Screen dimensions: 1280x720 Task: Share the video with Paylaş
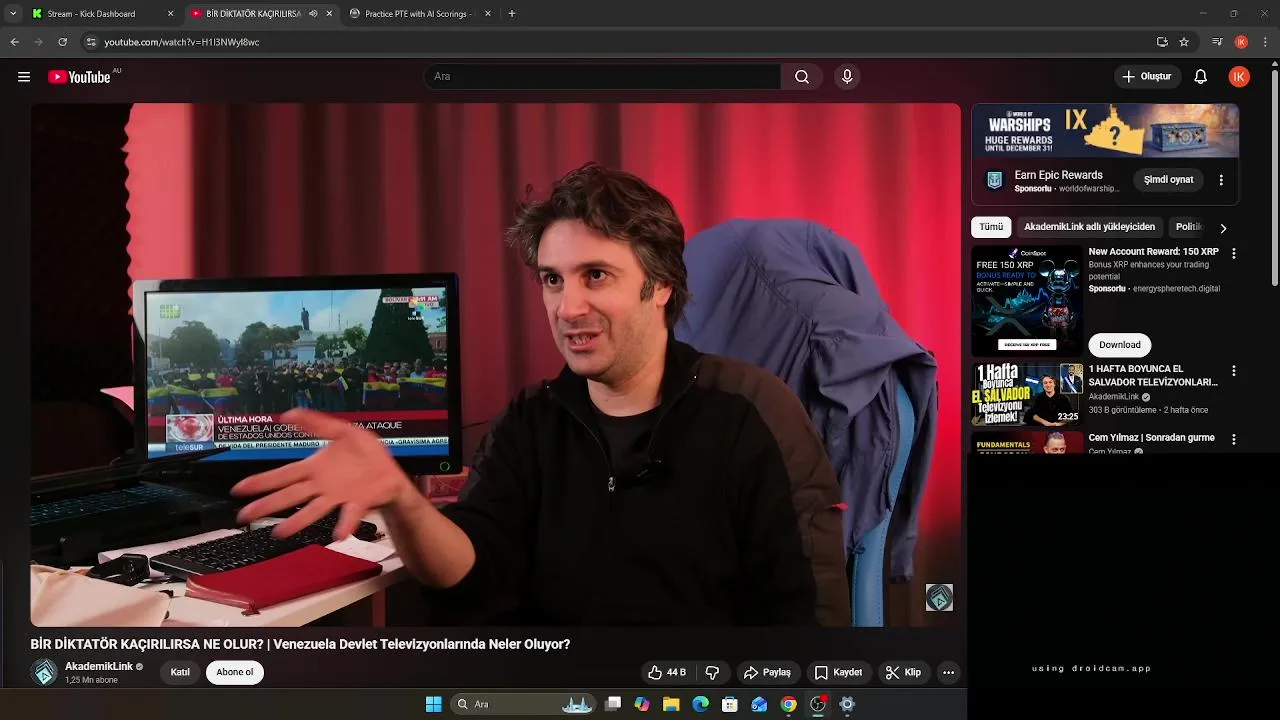[767, 673]
